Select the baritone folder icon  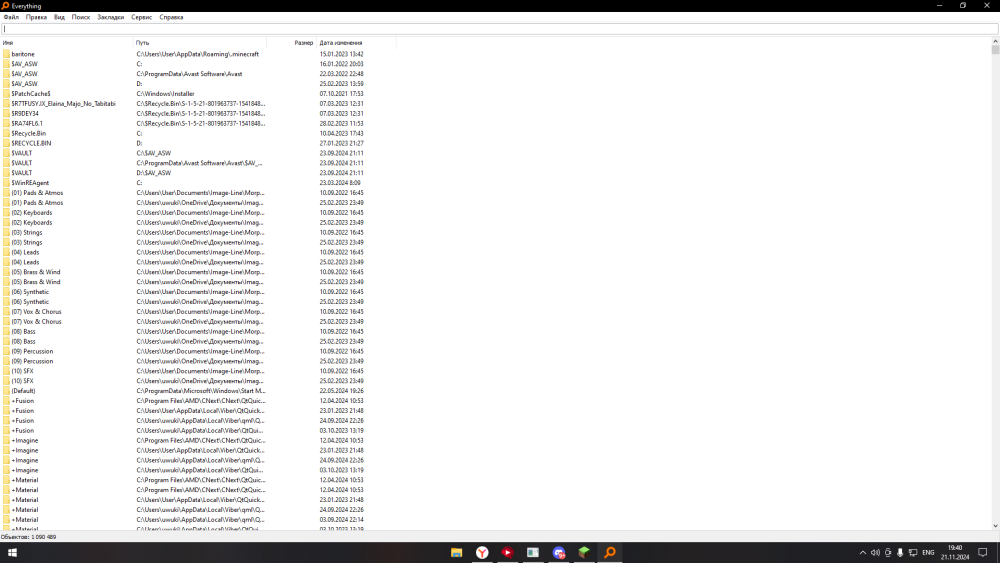[6, 54]
